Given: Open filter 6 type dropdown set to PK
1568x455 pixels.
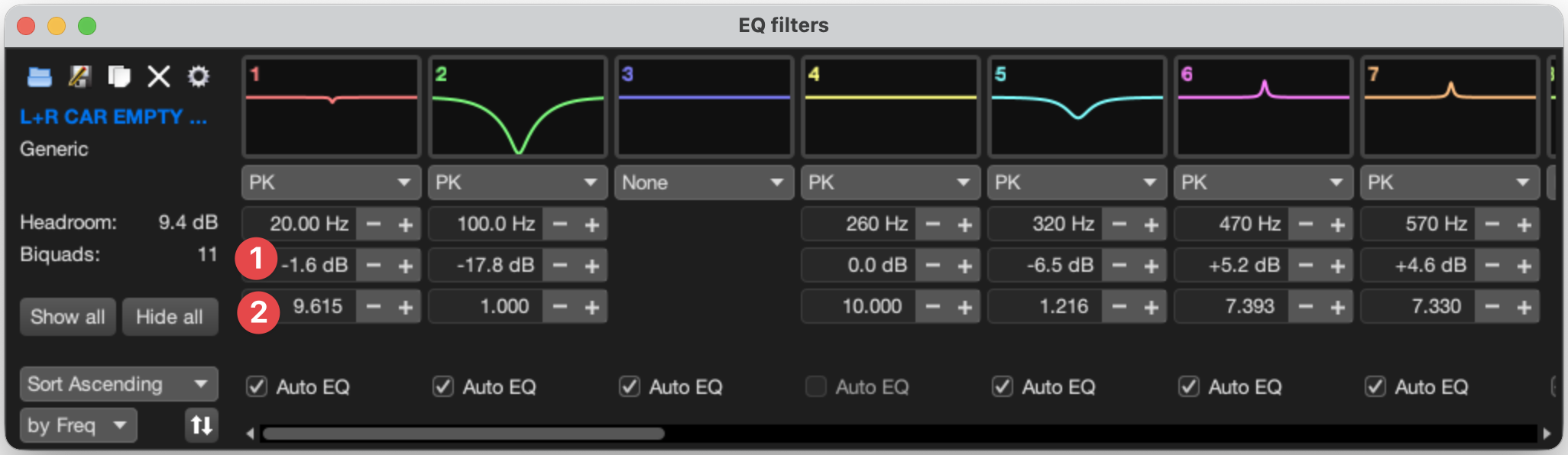Looking at the screenshot, I should tap(1264, 182).
